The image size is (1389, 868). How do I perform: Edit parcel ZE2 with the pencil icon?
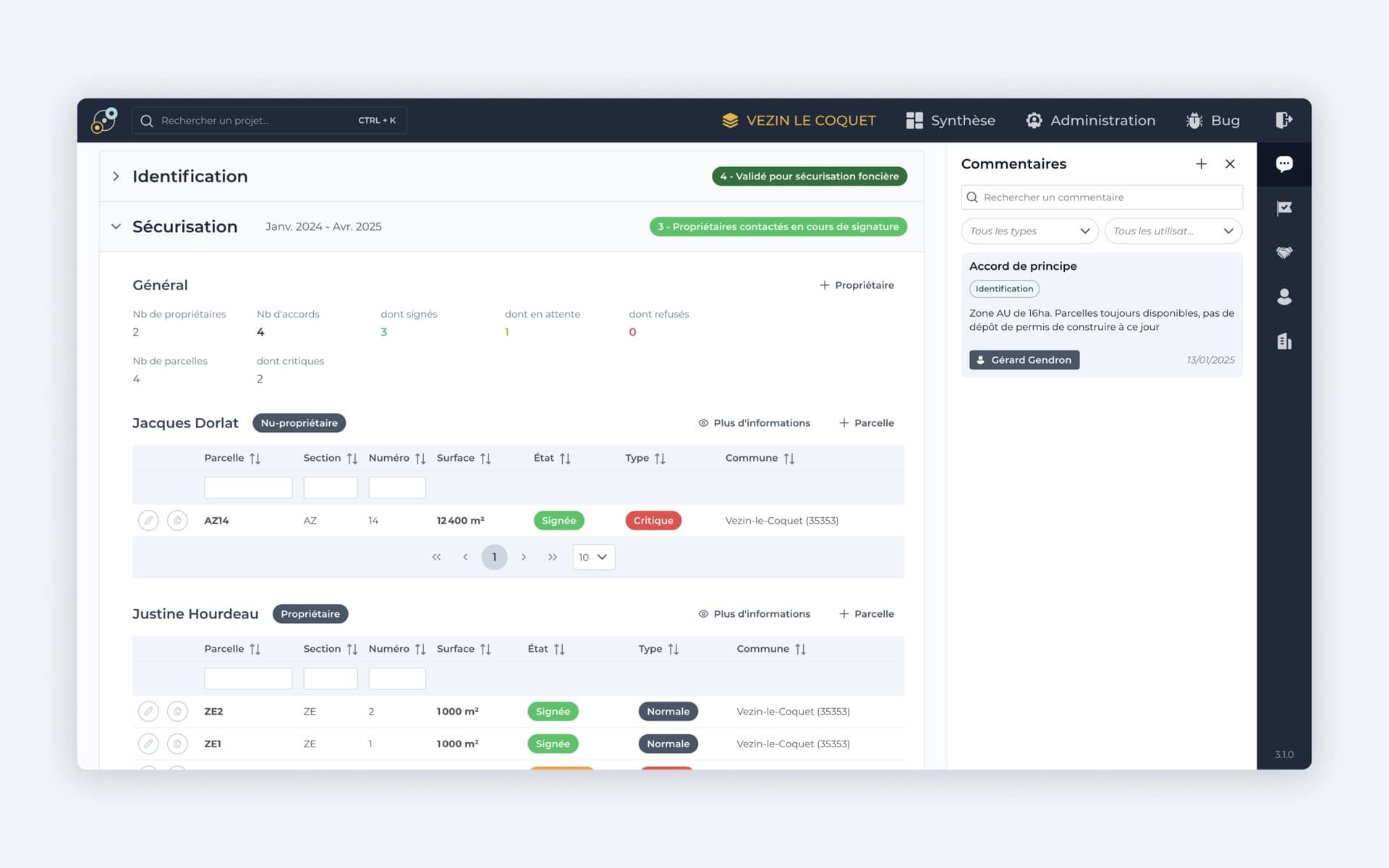pyautogui.click(x=148, y=711)
